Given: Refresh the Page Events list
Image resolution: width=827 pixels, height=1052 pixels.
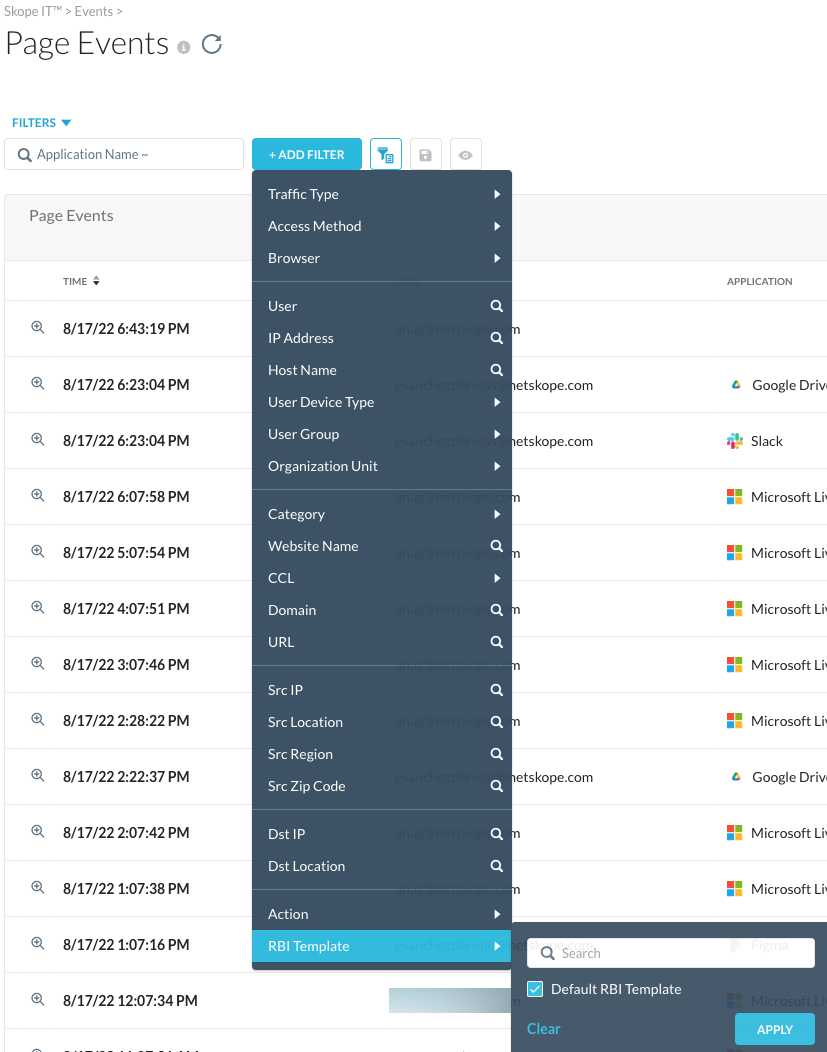Looking at the screenshot, I should pyautogui.click(x=212, y=44).
